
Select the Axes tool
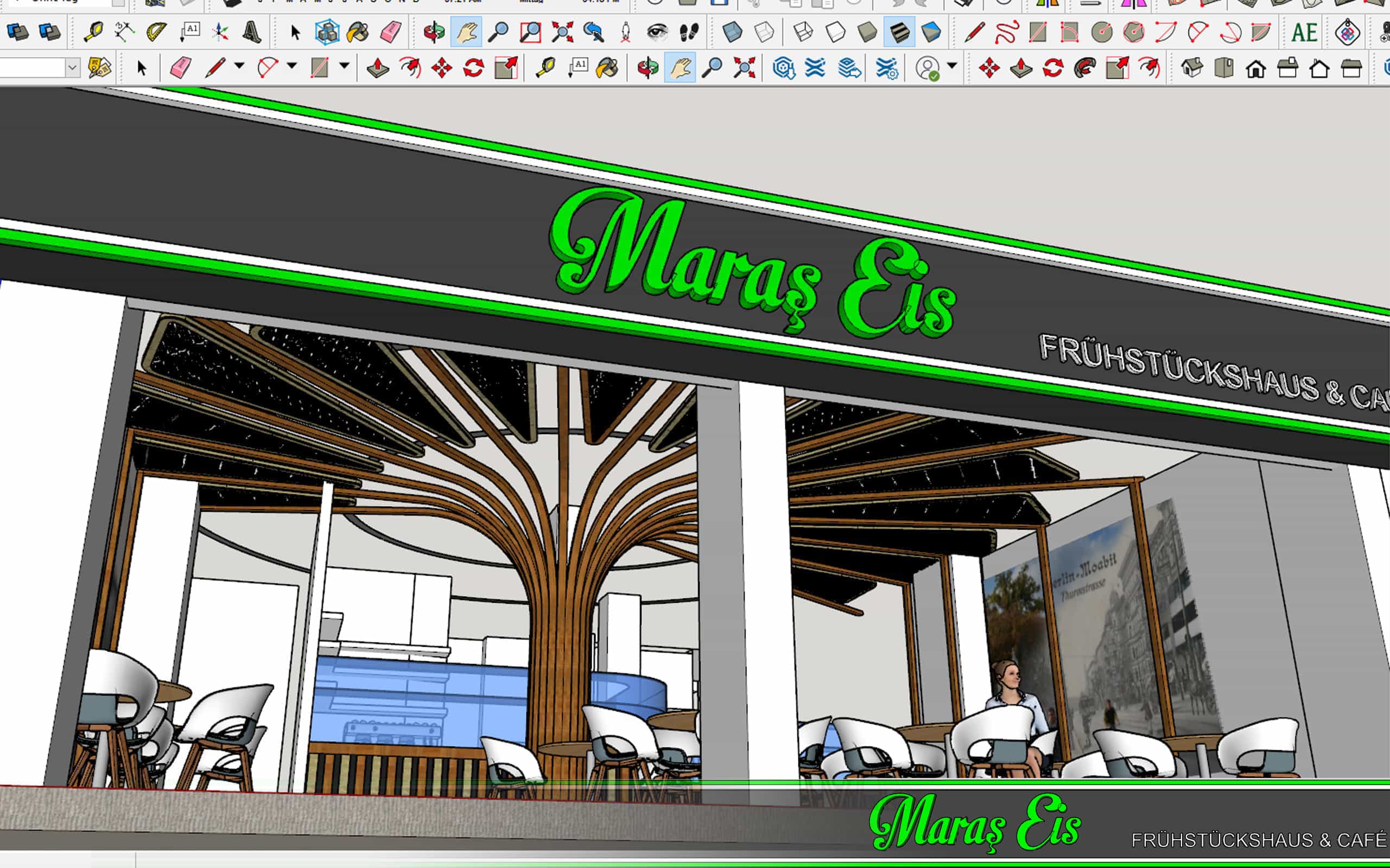220,31
